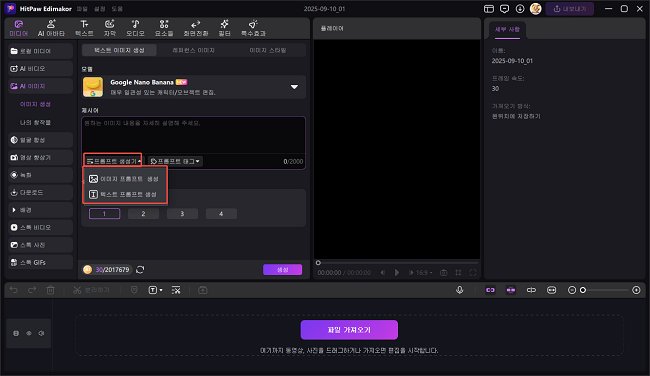
Task: Click the Split (분리하기) scissors tool
Action: pos(91,290)
